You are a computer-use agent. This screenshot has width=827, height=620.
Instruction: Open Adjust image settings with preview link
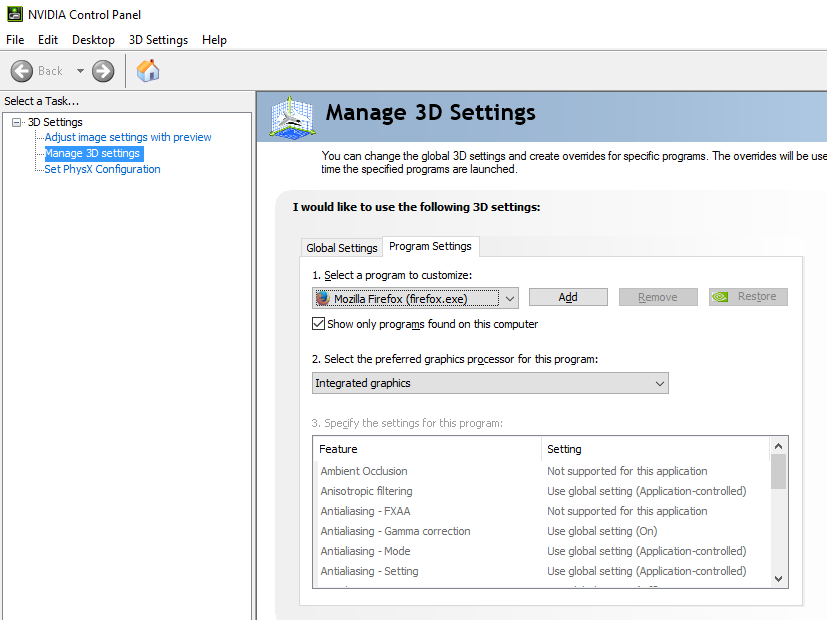128,137
